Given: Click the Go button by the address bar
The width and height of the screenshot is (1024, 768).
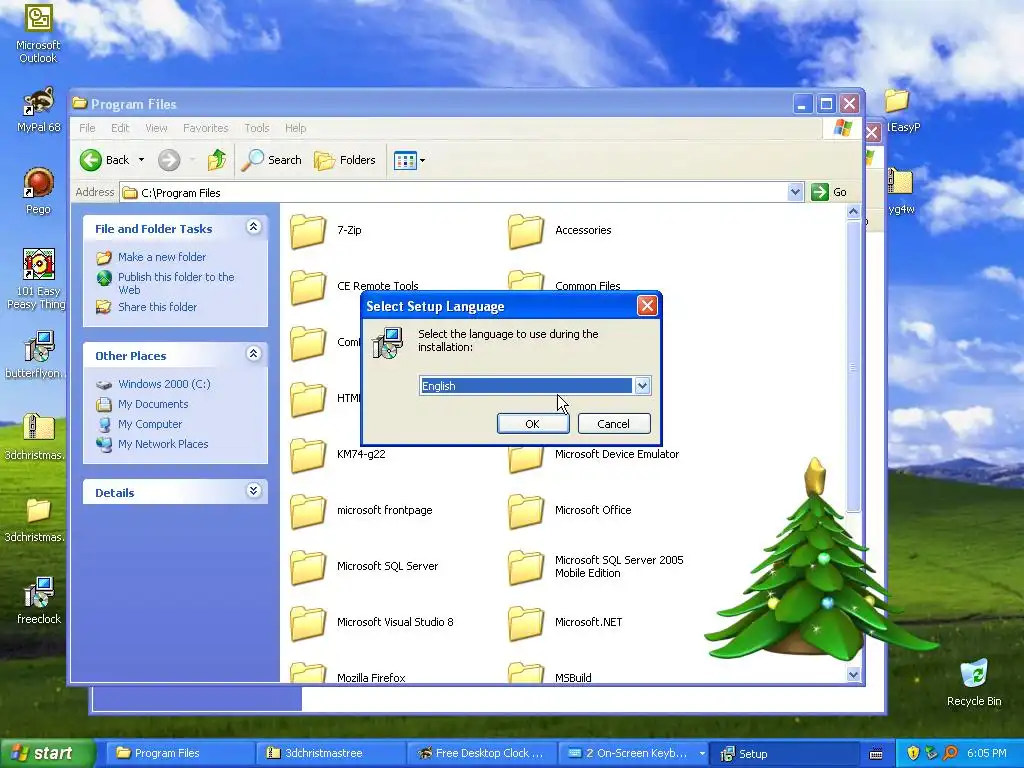Looking at the screenshot, I should [829, 193].
